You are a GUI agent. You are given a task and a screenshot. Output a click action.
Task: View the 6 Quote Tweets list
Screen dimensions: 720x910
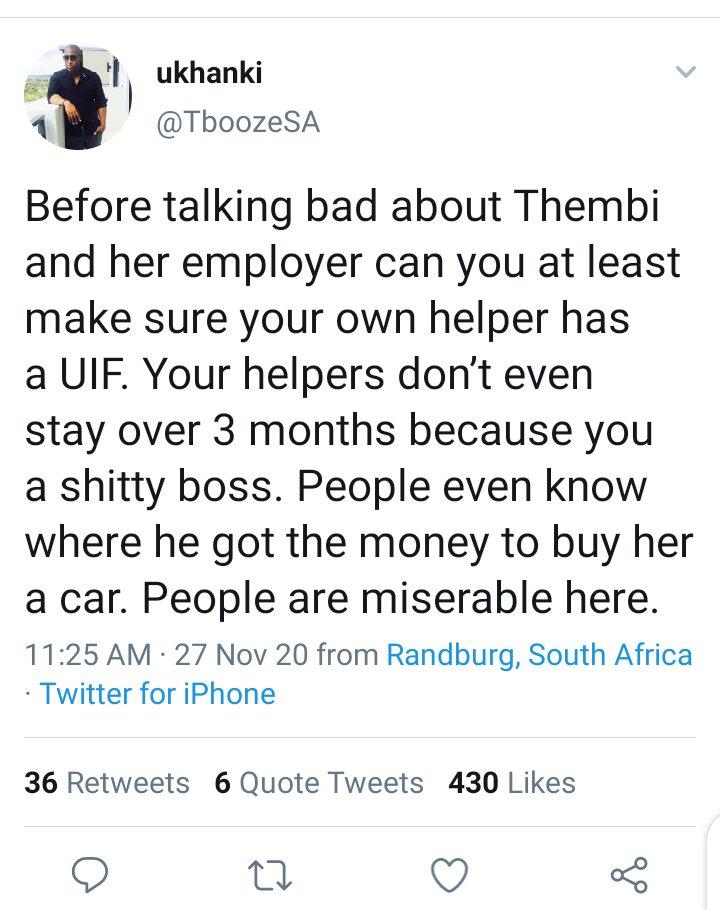click(319, 783)
